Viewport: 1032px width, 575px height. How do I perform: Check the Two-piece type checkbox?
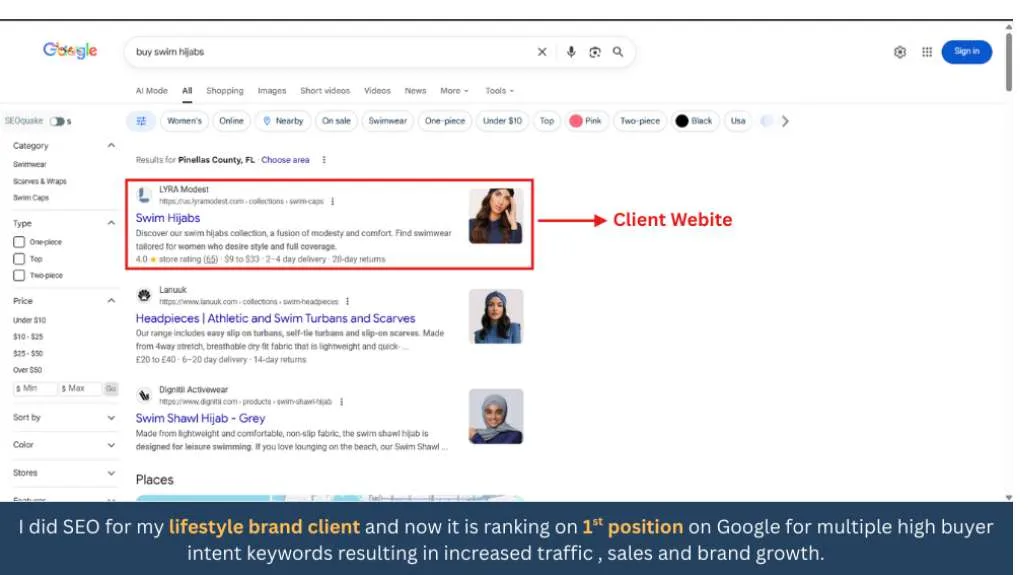click(x=19, y=275)
